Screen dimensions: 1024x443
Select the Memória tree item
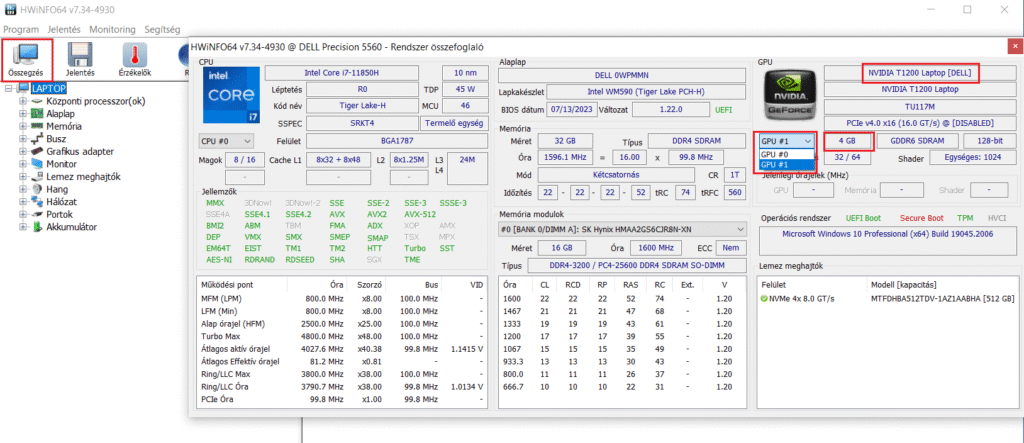[x=63, y=127]
